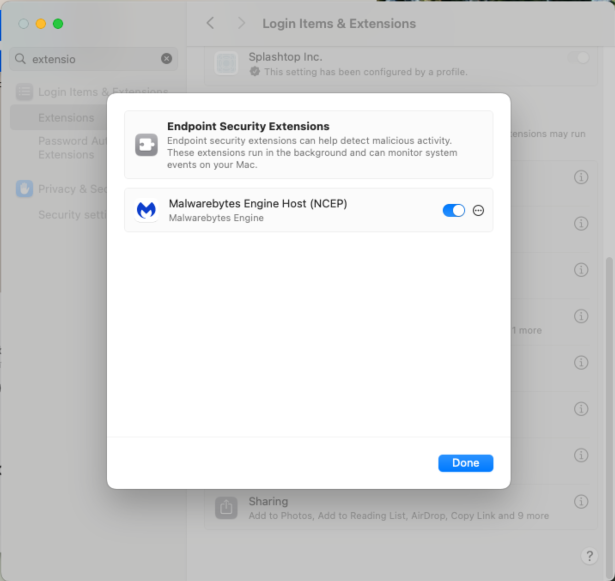Click the profile verified badge under Splashtop

coord(255,71)
